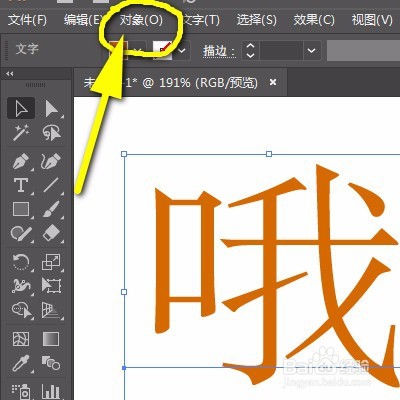Choose the Magic Wand tool

[x=21, y=132]
